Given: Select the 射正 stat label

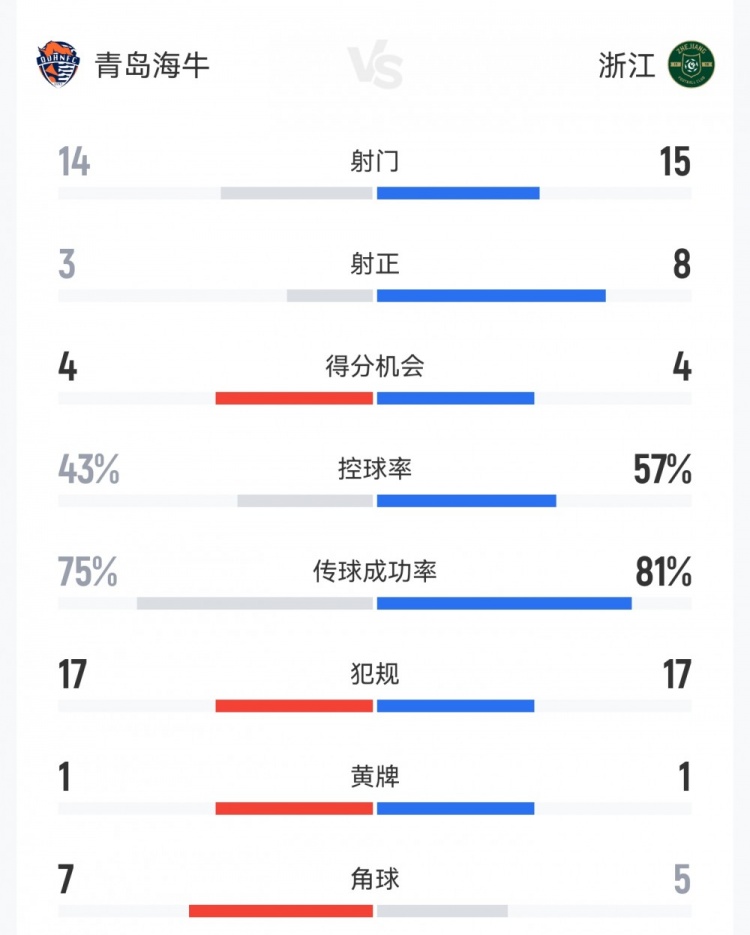Looking at the screenshot, I should pyautogui.click(x=375, y=264).
